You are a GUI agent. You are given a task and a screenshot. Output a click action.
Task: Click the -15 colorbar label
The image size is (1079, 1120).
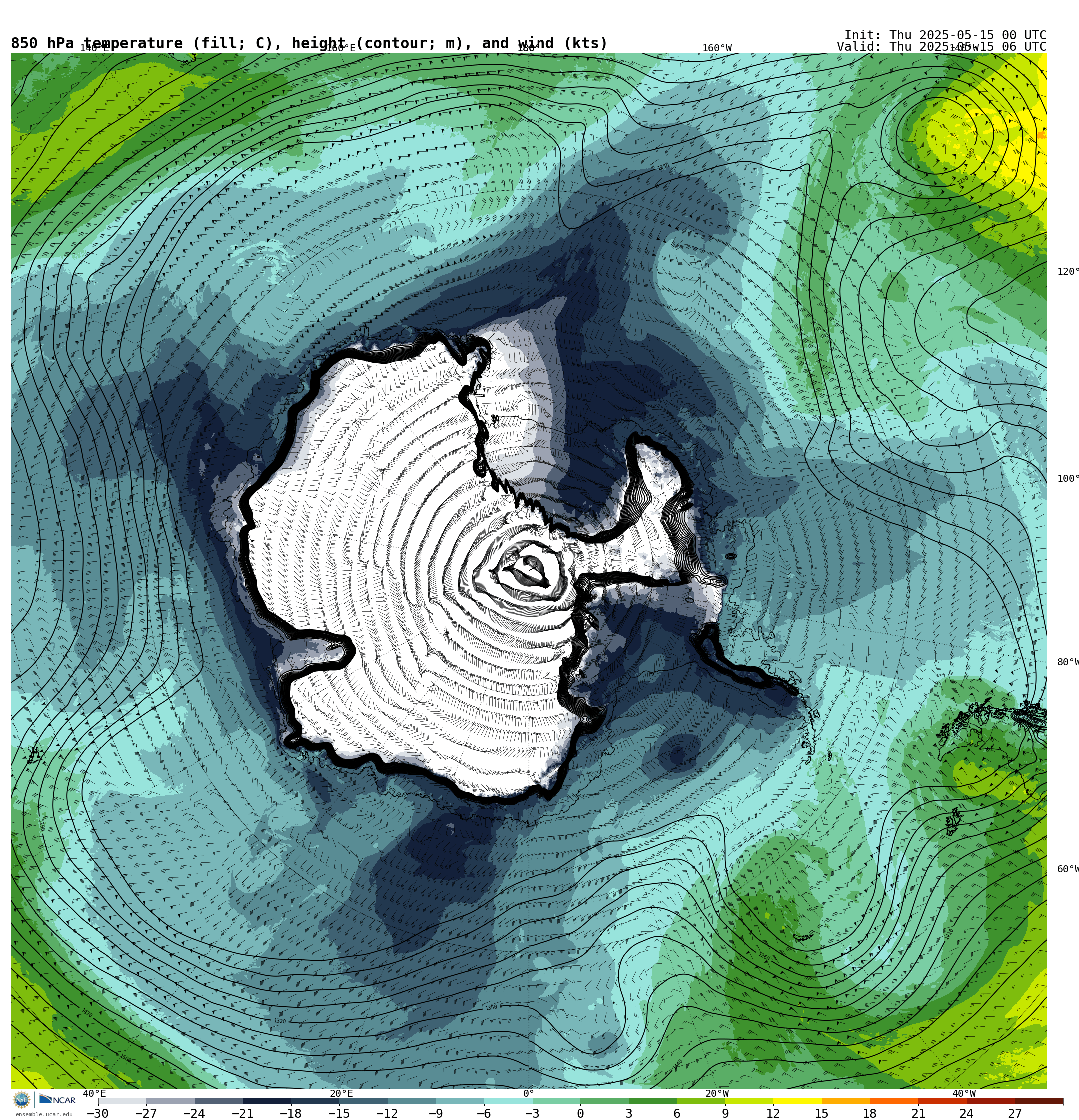[339, 1113]
